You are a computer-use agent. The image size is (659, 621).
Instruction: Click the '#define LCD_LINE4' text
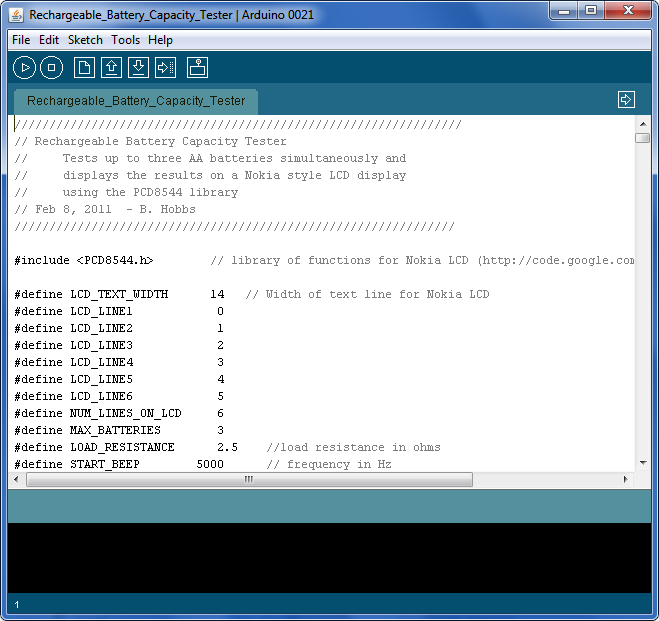point(74,362)
